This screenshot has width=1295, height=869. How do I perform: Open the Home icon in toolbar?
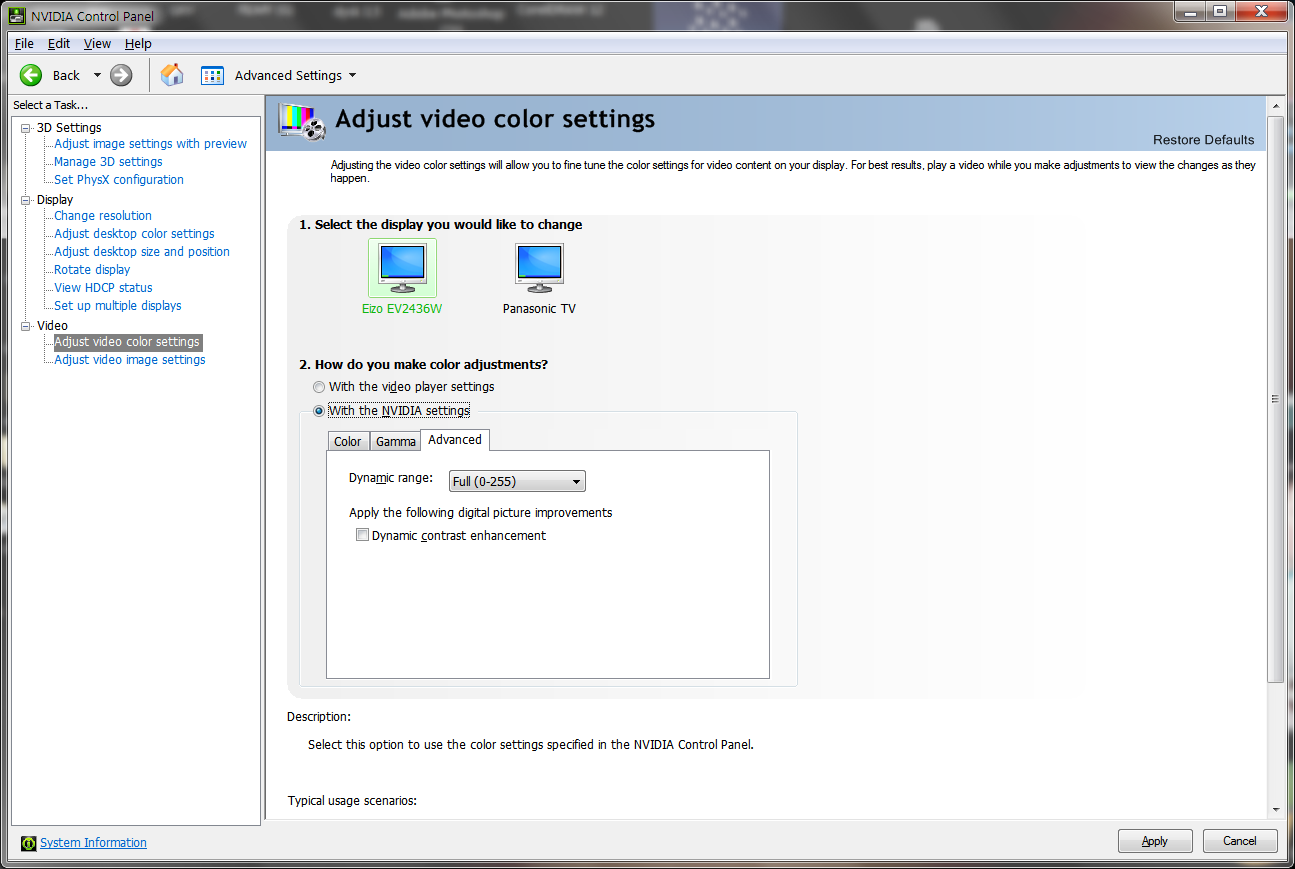(x=172, y=75)
